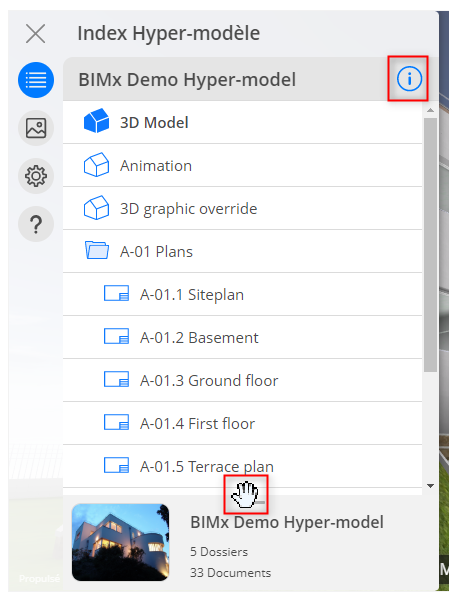Select the 3D Model cube icon
This screenshot has width=449, height=601.
pos(96,121)
